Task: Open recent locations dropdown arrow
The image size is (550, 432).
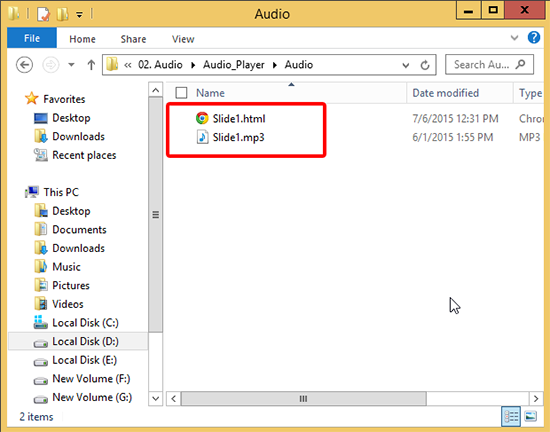Action: point(71,65)
